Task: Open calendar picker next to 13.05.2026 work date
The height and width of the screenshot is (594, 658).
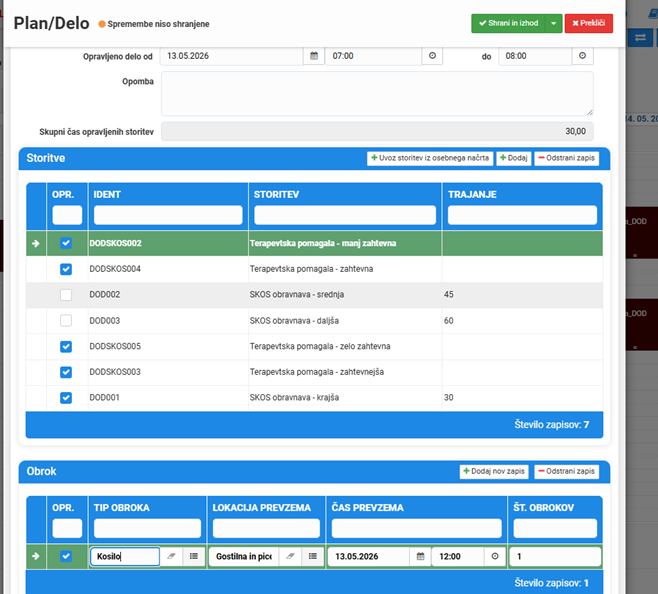Action: click(x=313, y=56)
